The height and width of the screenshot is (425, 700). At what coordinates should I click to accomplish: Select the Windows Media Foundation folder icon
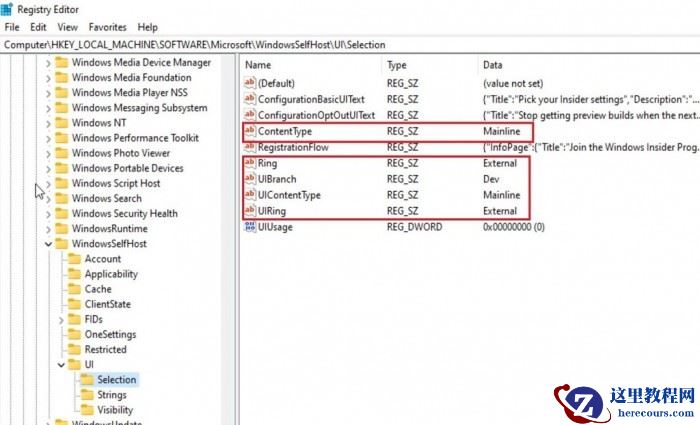point(62,78)
